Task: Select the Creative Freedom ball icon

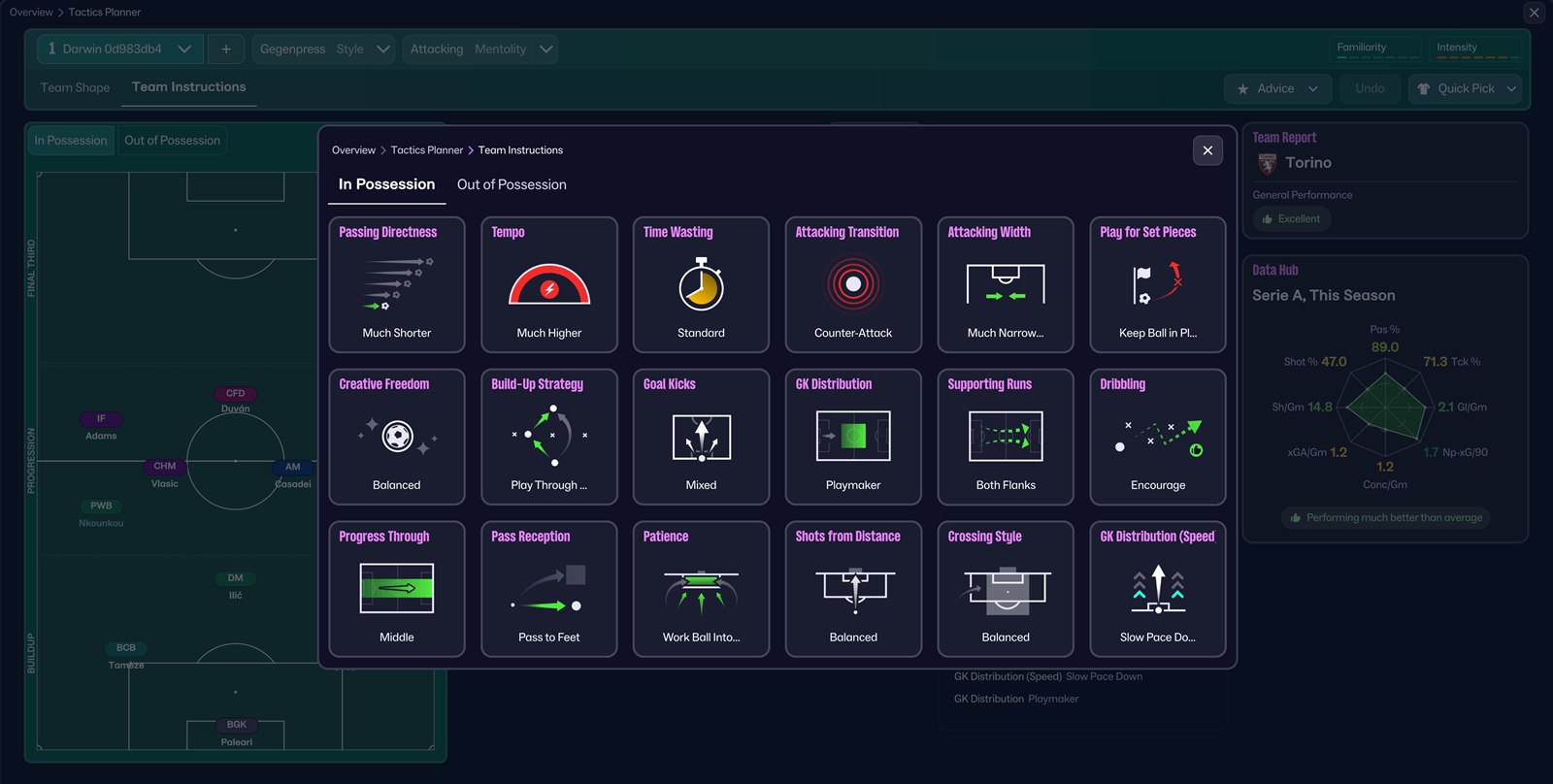Action: (x=397, y=437)
